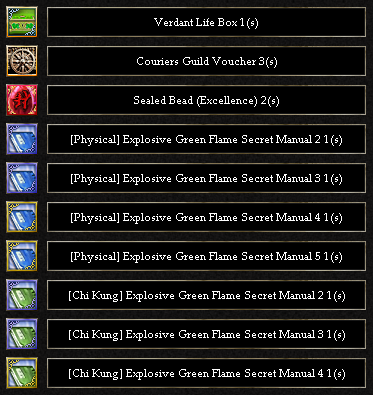This screenshot has width=373, height=395.
Task: Select [Chi Kung] Explosive Green Flame Manual 2 row
Action: tap(206, 295)
